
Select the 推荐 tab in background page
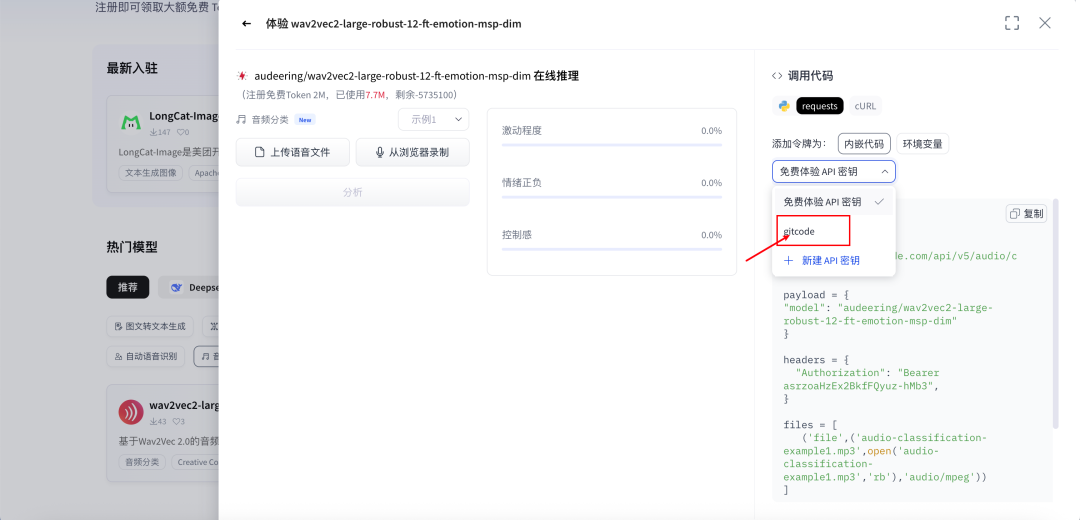[127, 287]
